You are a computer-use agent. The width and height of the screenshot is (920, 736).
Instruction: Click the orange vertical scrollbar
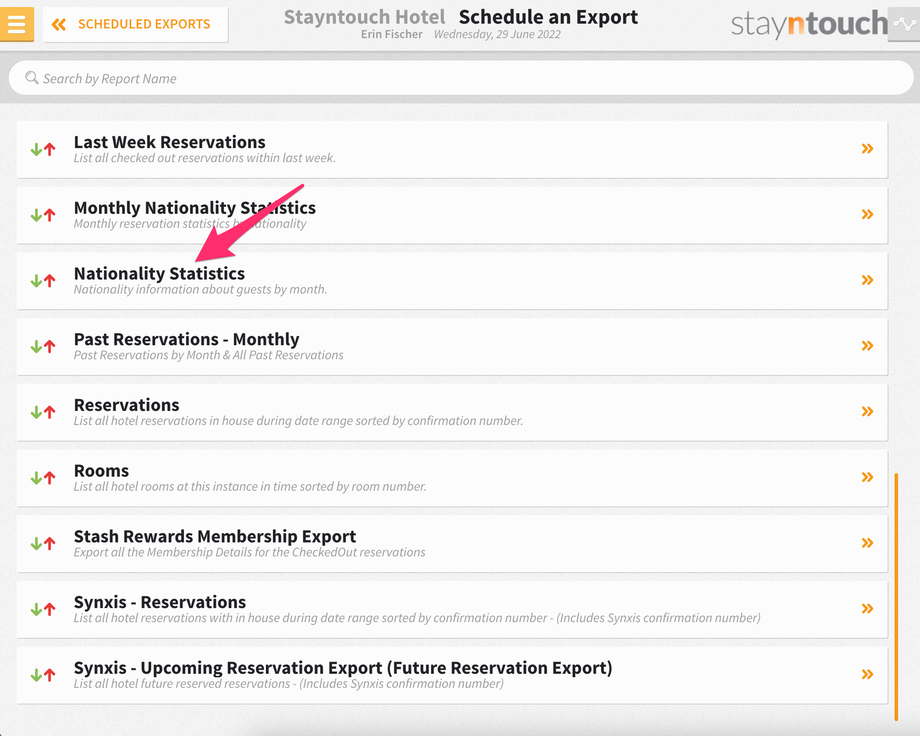pos(896,596)
